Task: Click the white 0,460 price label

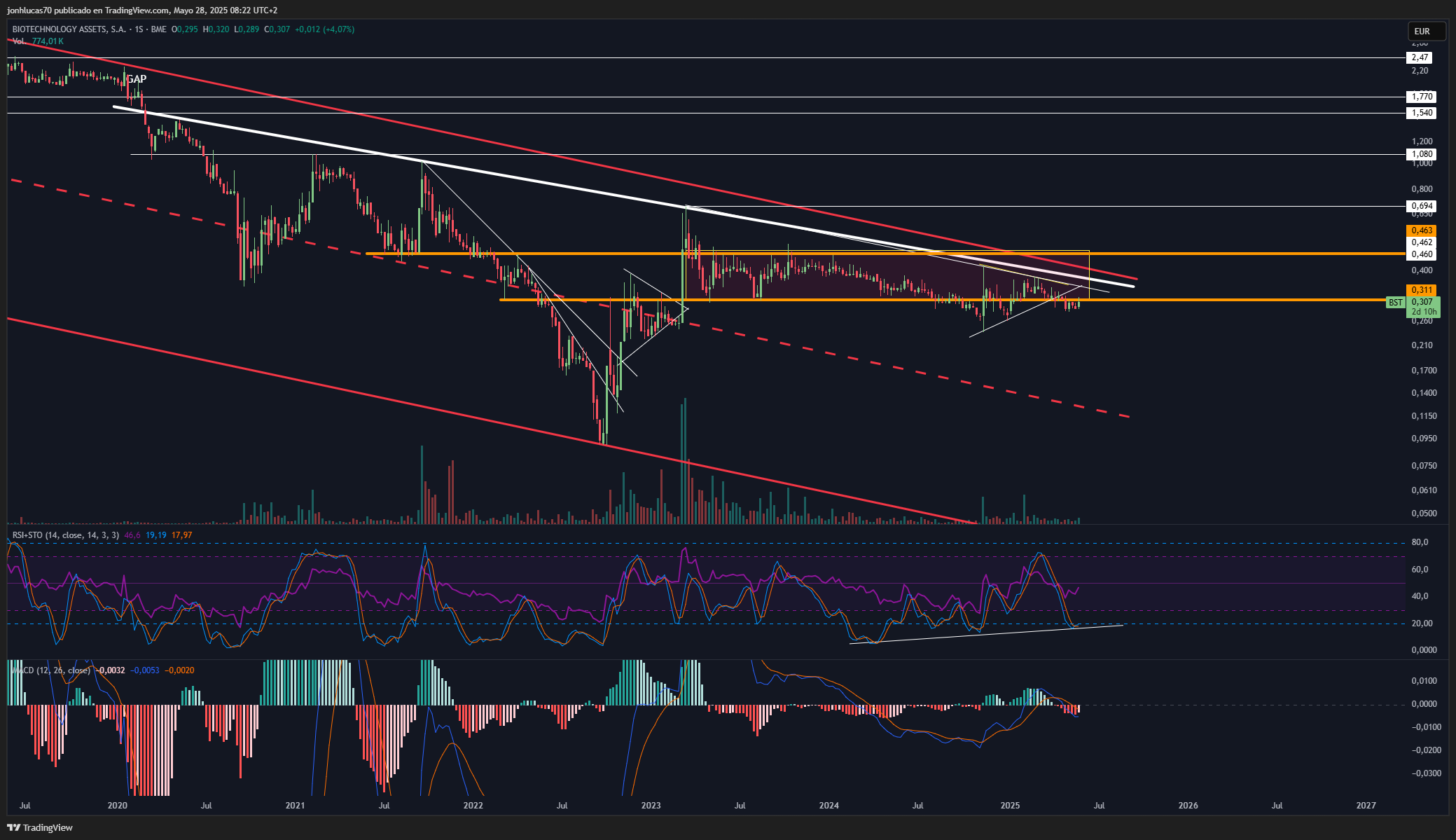Action: [1421, 254]
